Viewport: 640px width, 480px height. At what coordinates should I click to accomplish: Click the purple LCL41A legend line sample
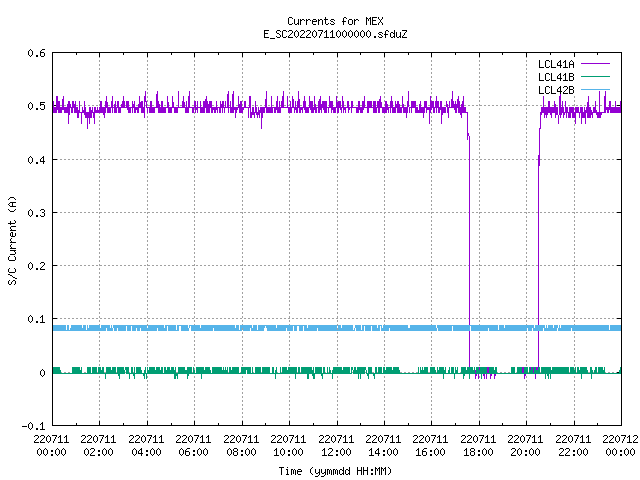[595, 64]
